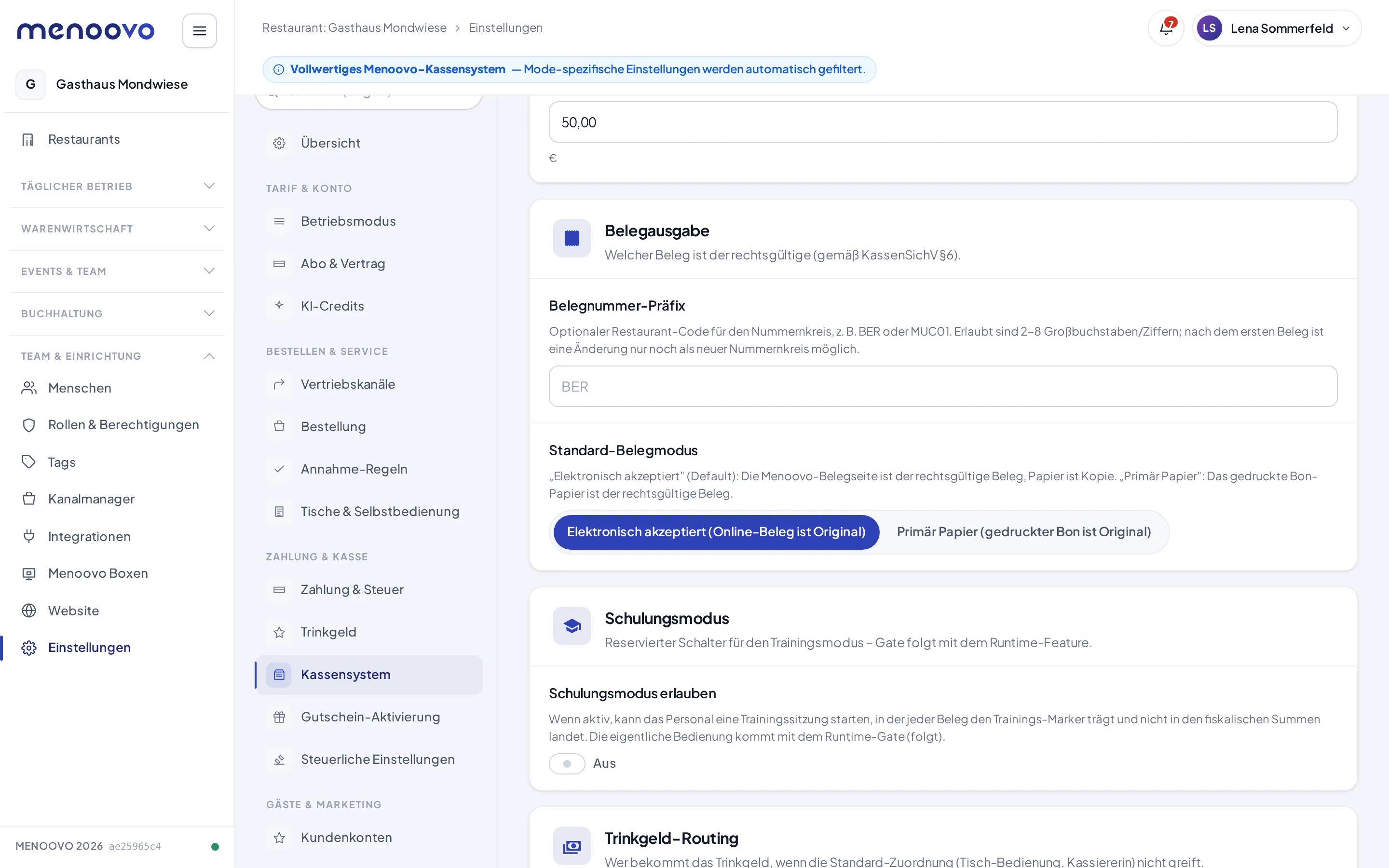The width and height of the screenshot is (1389, 868).
Task: Click the KI-Credits sparkle icon
Action: tap(279, 305)
